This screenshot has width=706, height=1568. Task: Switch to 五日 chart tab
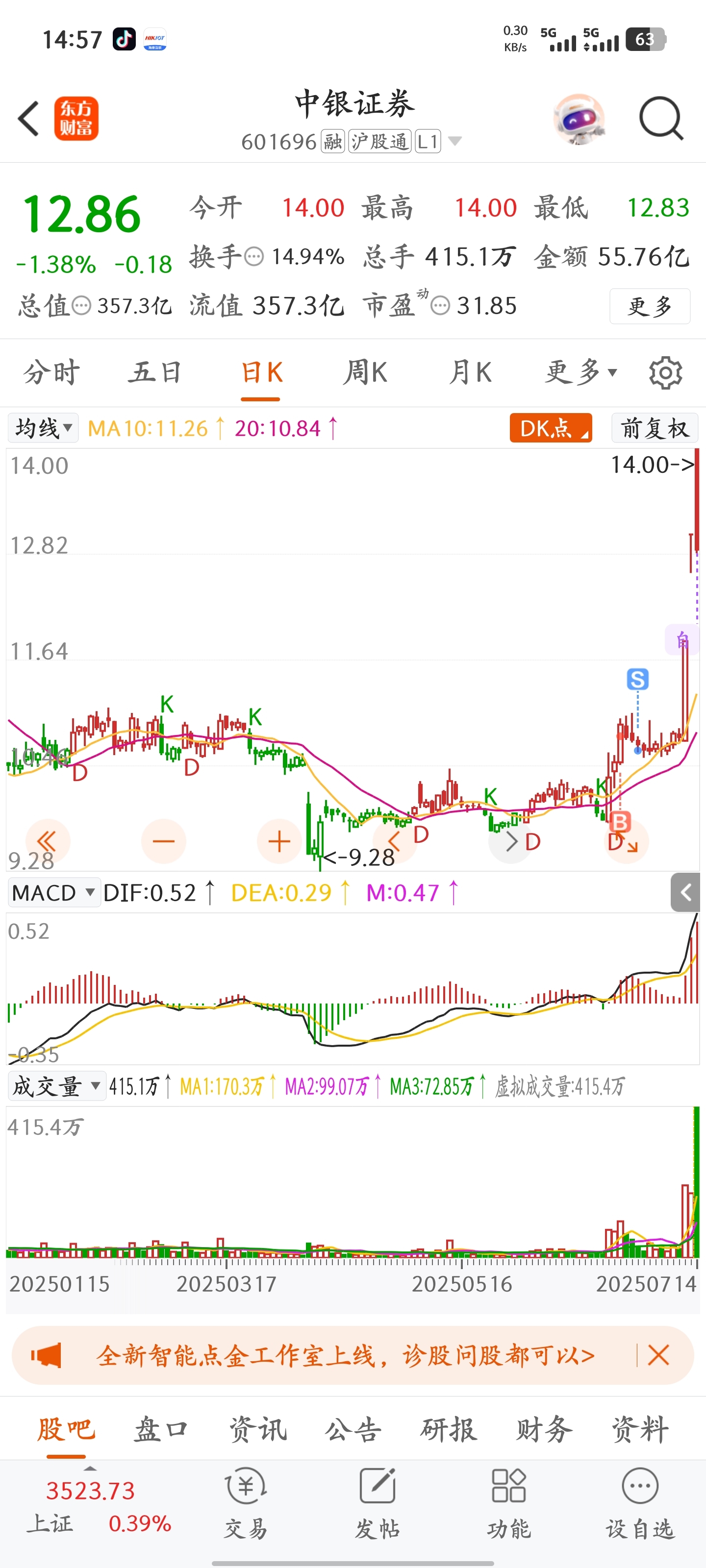coord(155,372)
